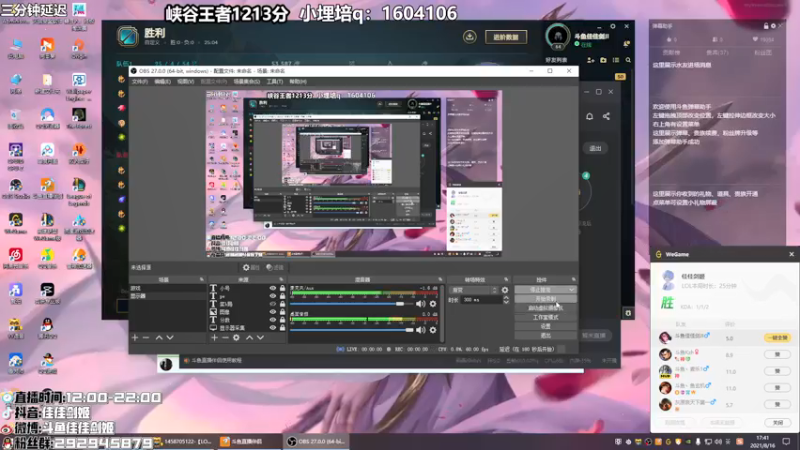Mute the desktop audio speaker icon
Screen dimensions: 800x450
420,330
